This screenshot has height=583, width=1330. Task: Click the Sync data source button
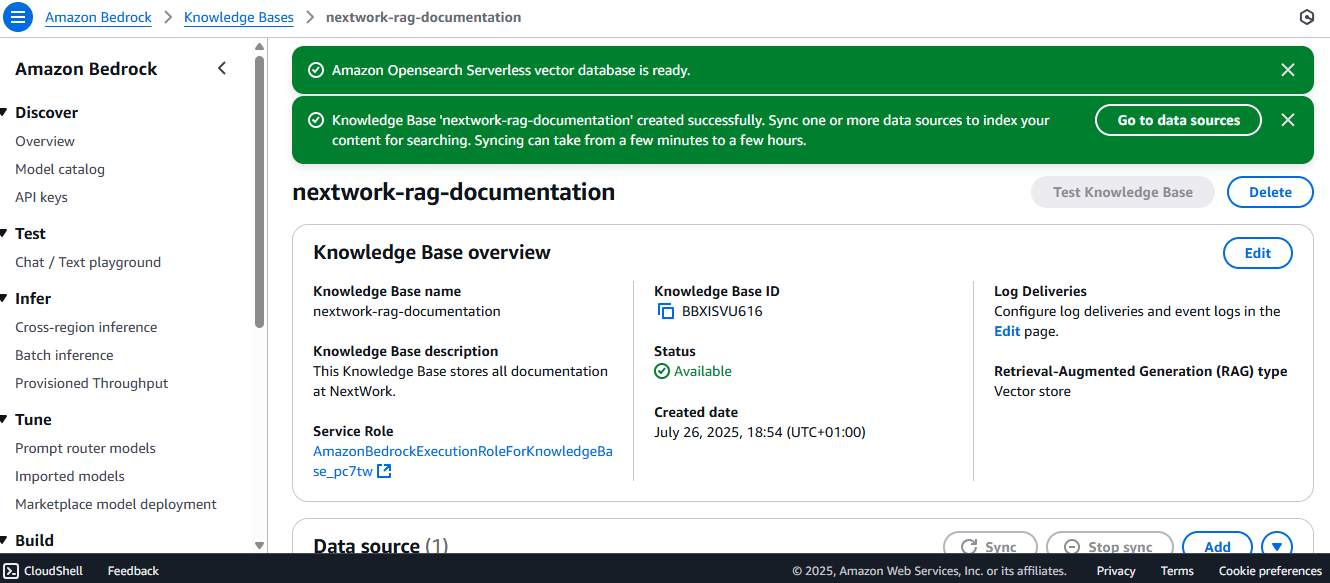[x=989, y=546]
